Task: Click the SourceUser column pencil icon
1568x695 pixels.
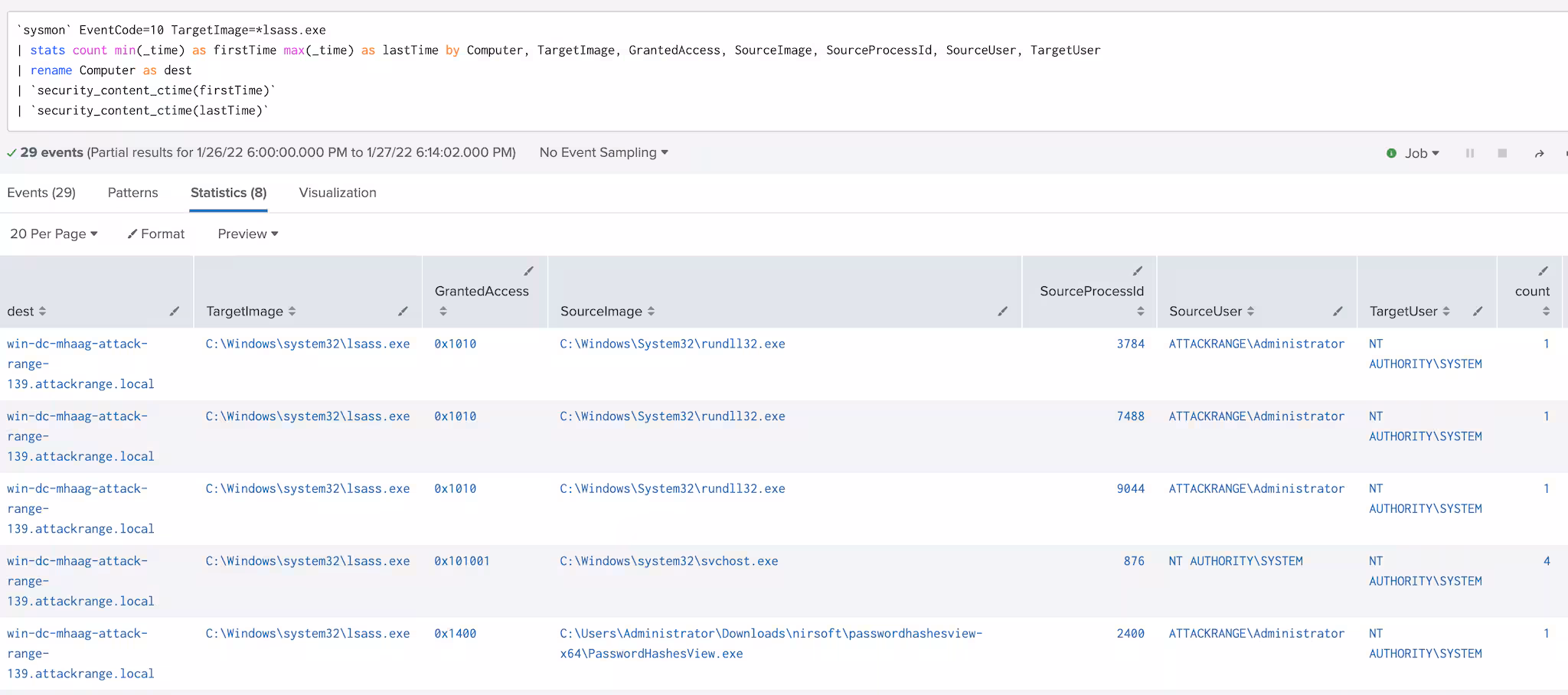Action: (x=1338, y=311)
